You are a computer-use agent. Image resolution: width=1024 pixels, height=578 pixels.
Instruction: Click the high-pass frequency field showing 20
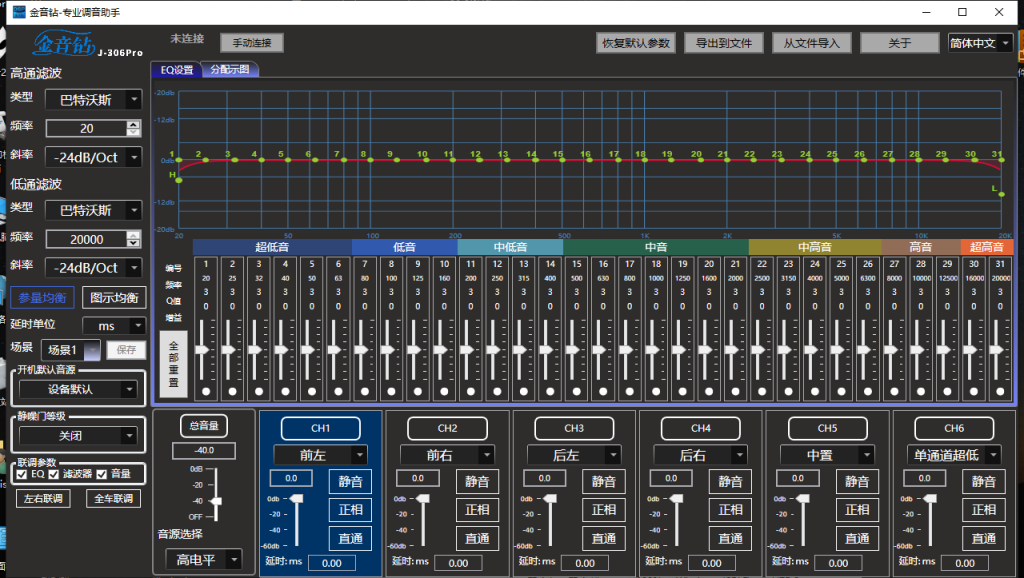(x=86, y=129)
